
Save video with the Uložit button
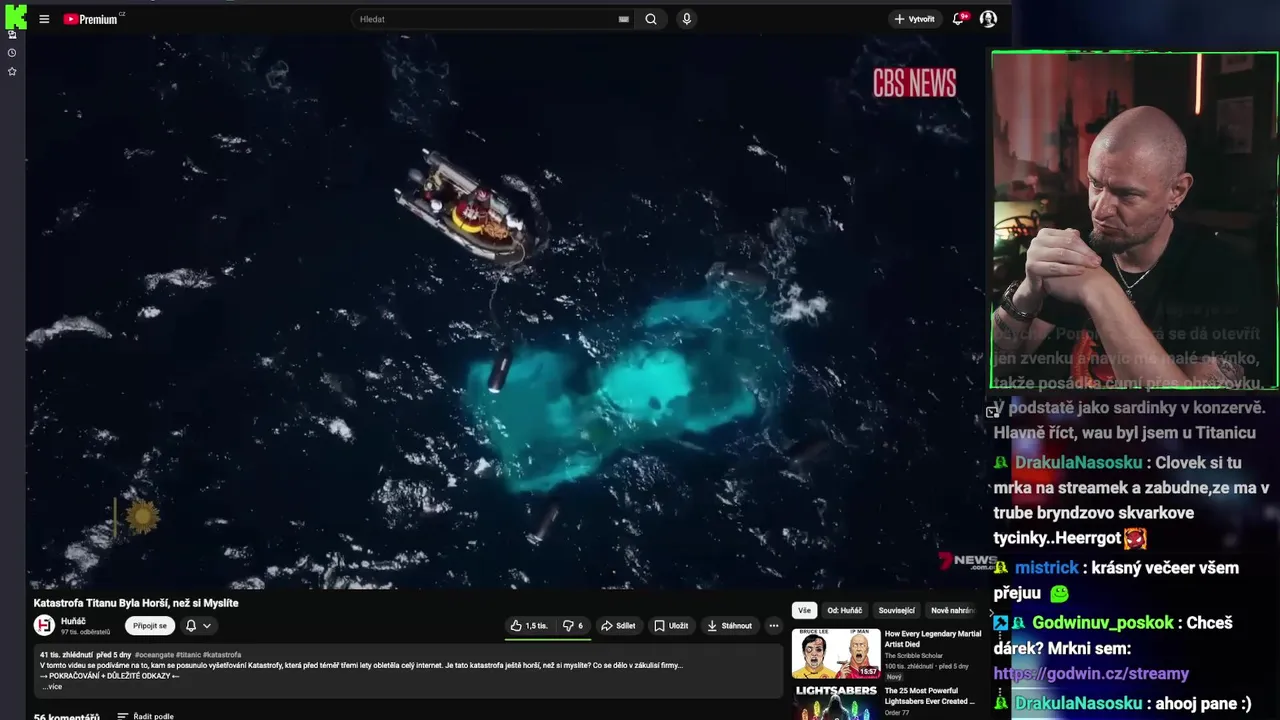pyautogui.click(x=671, y=626)
